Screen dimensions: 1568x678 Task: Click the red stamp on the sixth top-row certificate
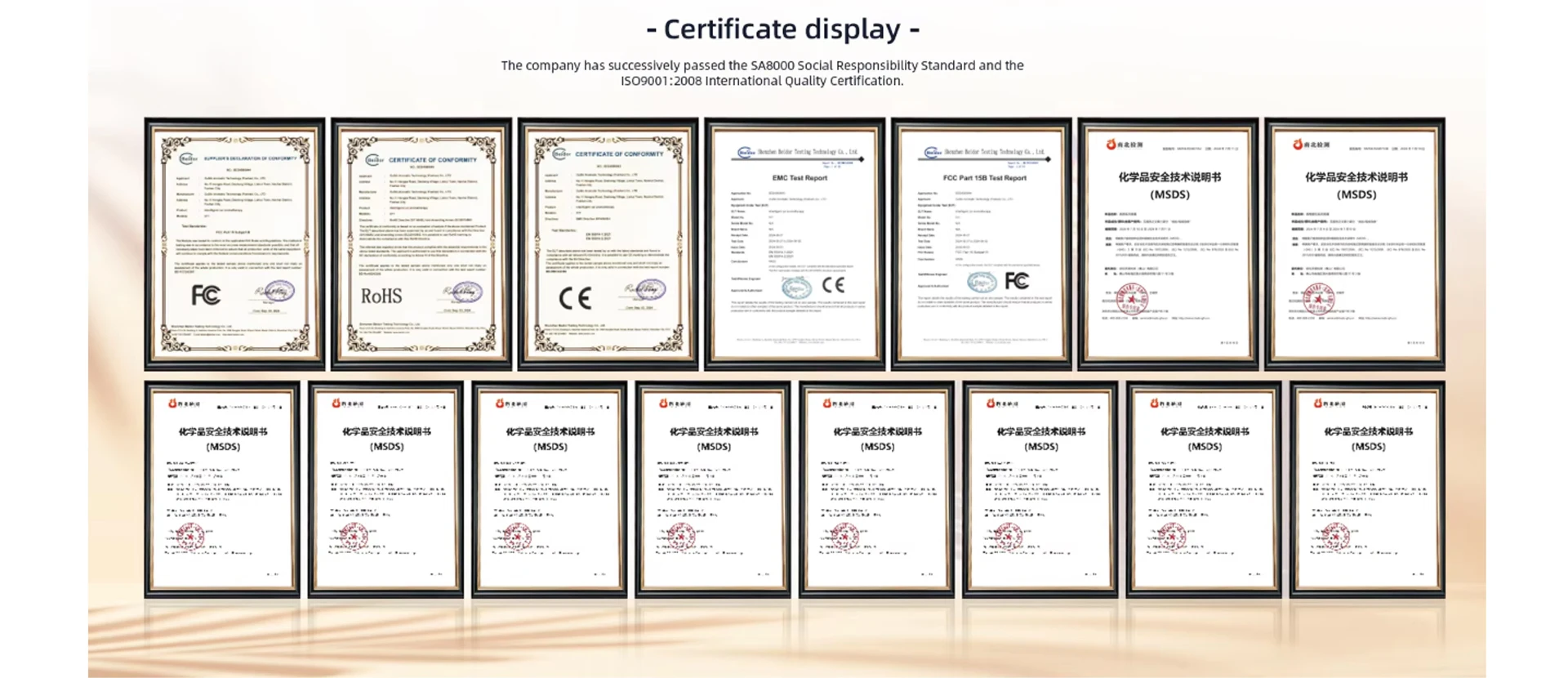(1133, 300)
